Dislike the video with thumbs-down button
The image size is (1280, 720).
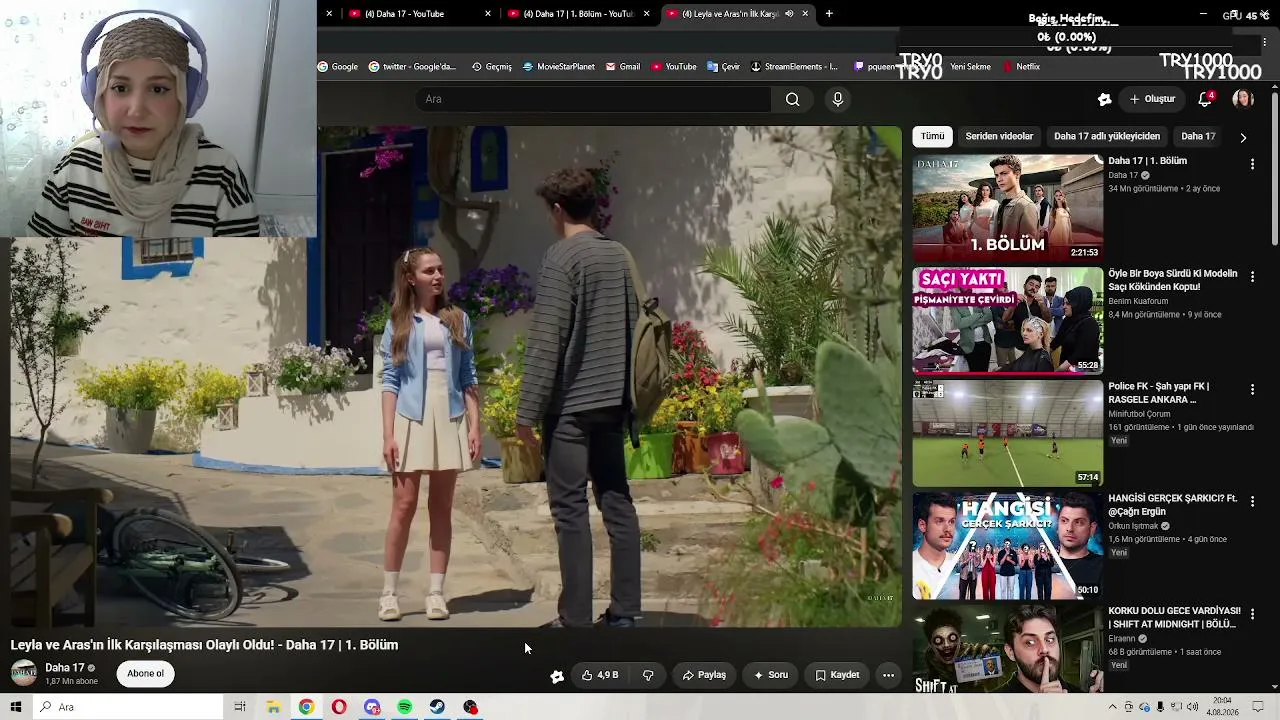click(648, 675)
